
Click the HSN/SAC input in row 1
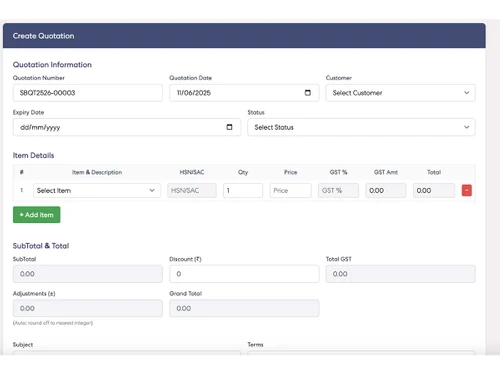coord(192,190)
